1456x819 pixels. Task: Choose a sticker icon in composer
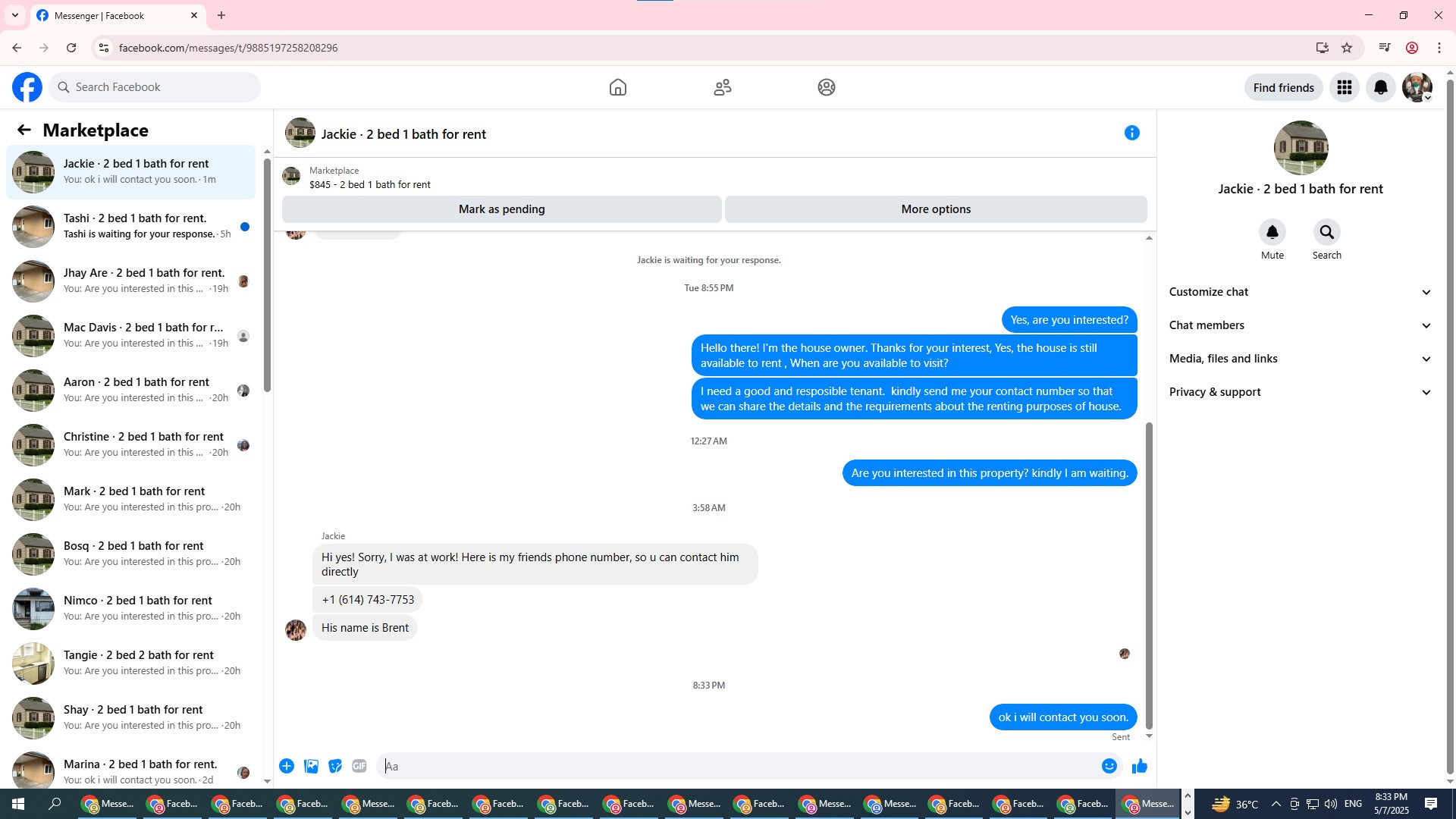[335, 766]
